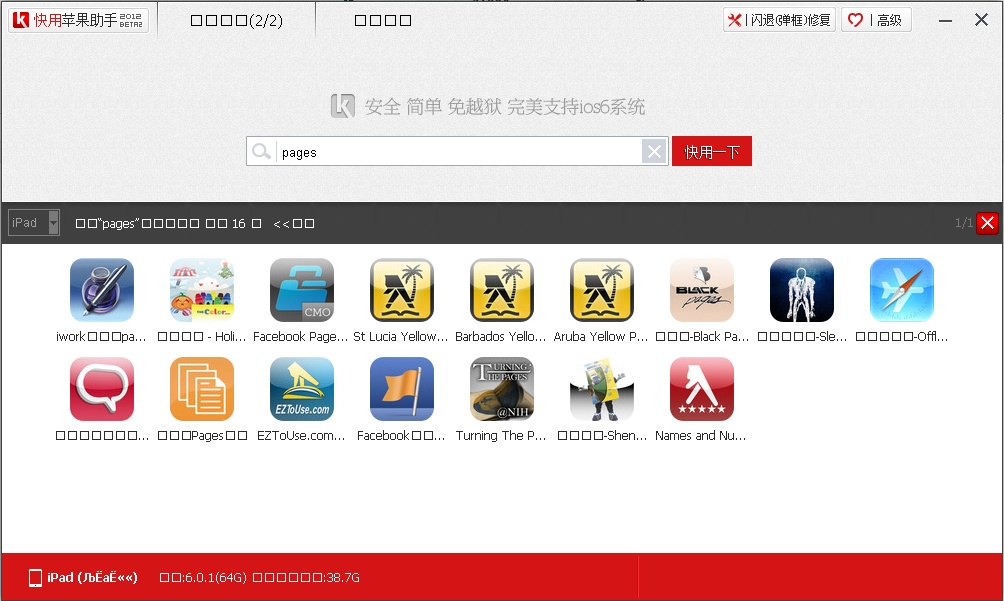Screen dimensions: 1004x601
Task: Click the 6.0.1(64G) version info text
Action: pyautogui.click(x=203, y=578)
